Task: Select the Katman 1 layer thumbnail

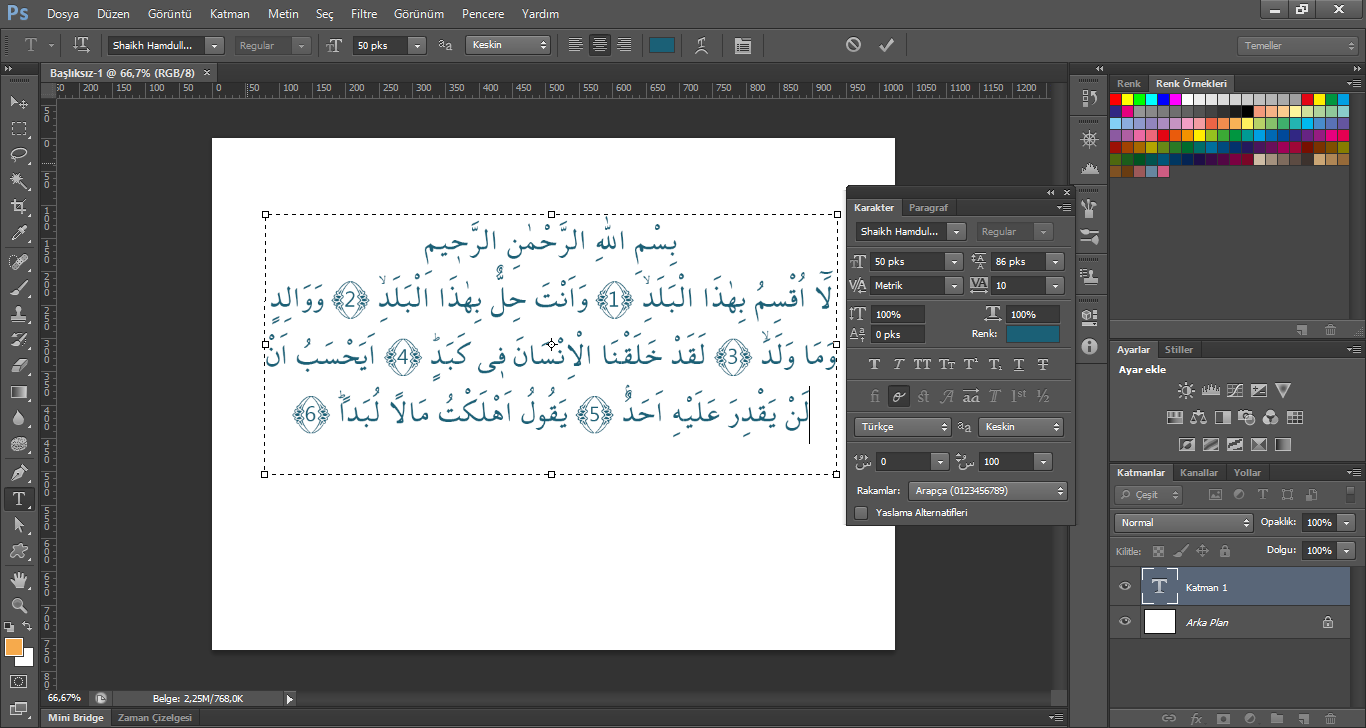Action: coord(1159,587)
